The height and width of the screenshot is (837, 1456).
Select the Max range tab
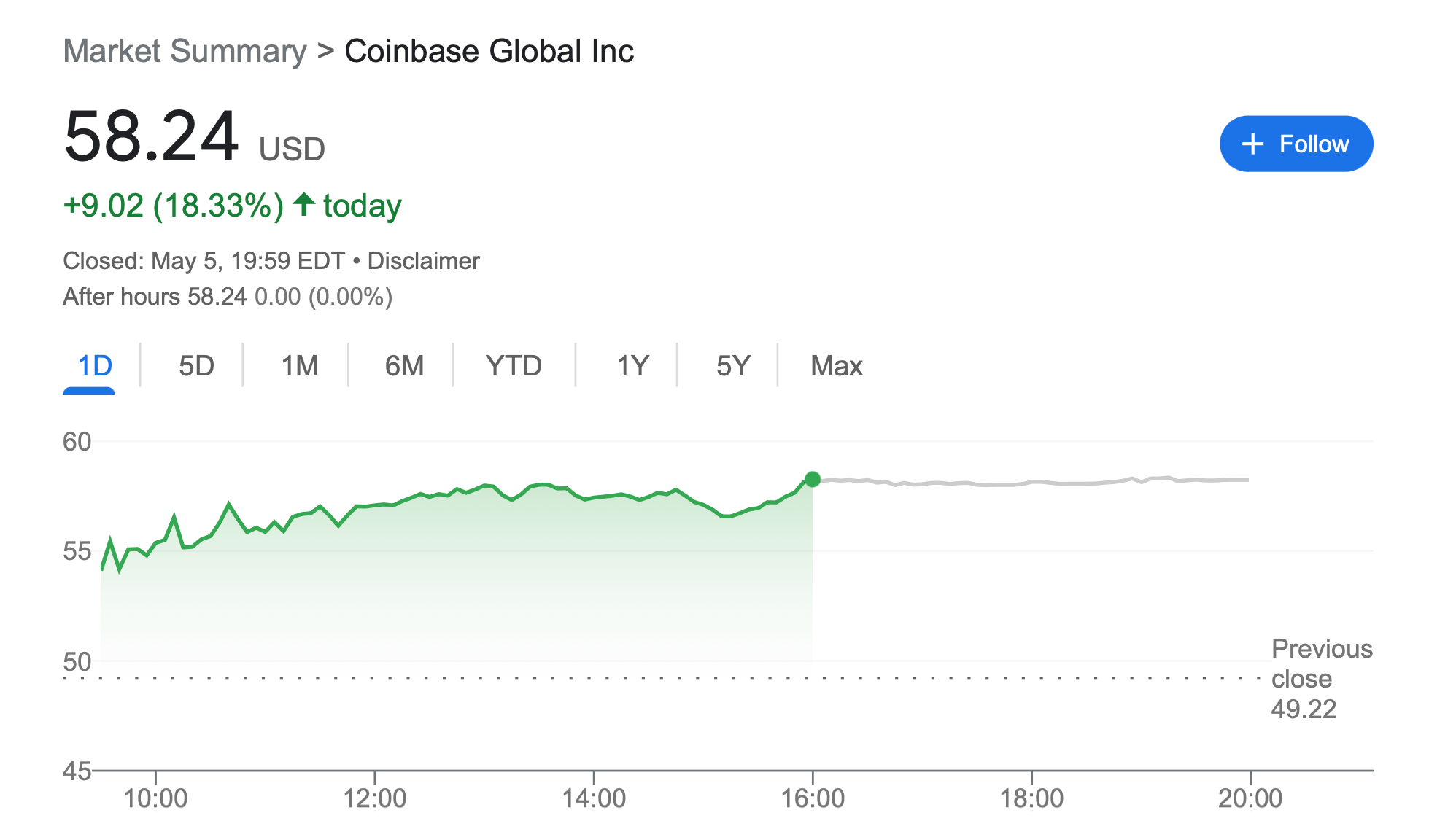click(836, 366)
